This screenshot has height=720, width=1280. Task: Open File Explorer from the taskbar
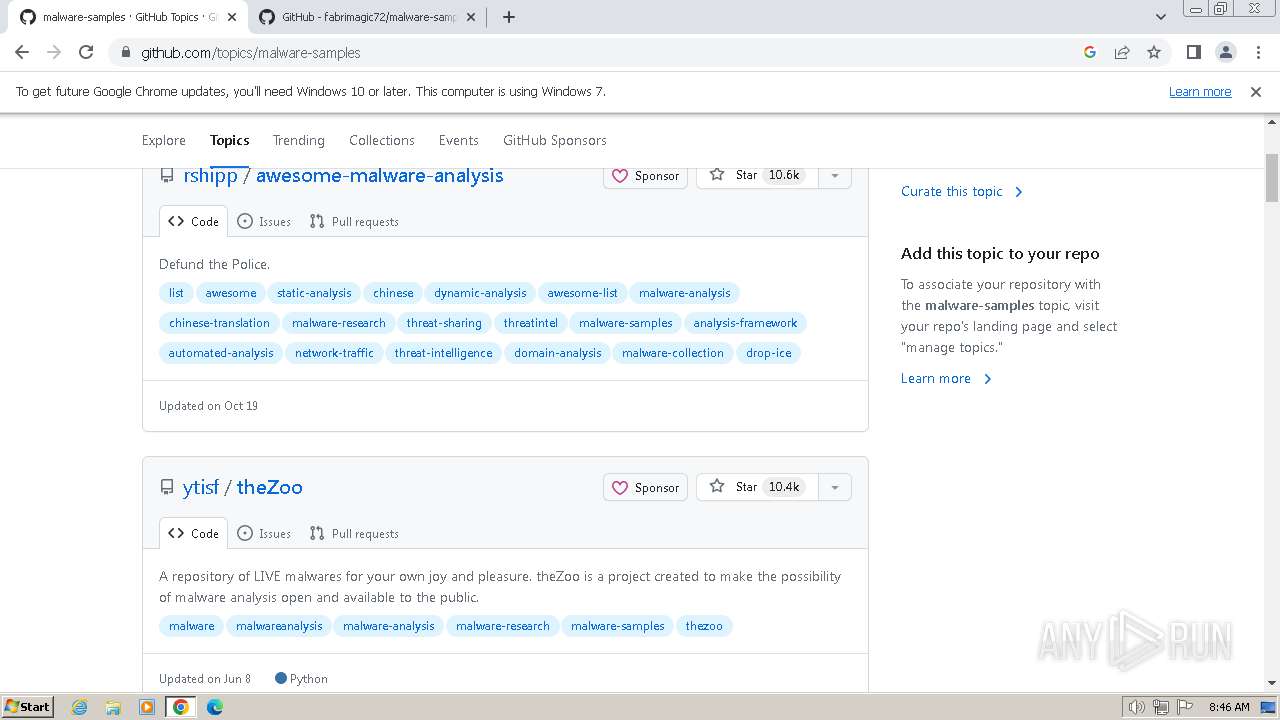113,707
